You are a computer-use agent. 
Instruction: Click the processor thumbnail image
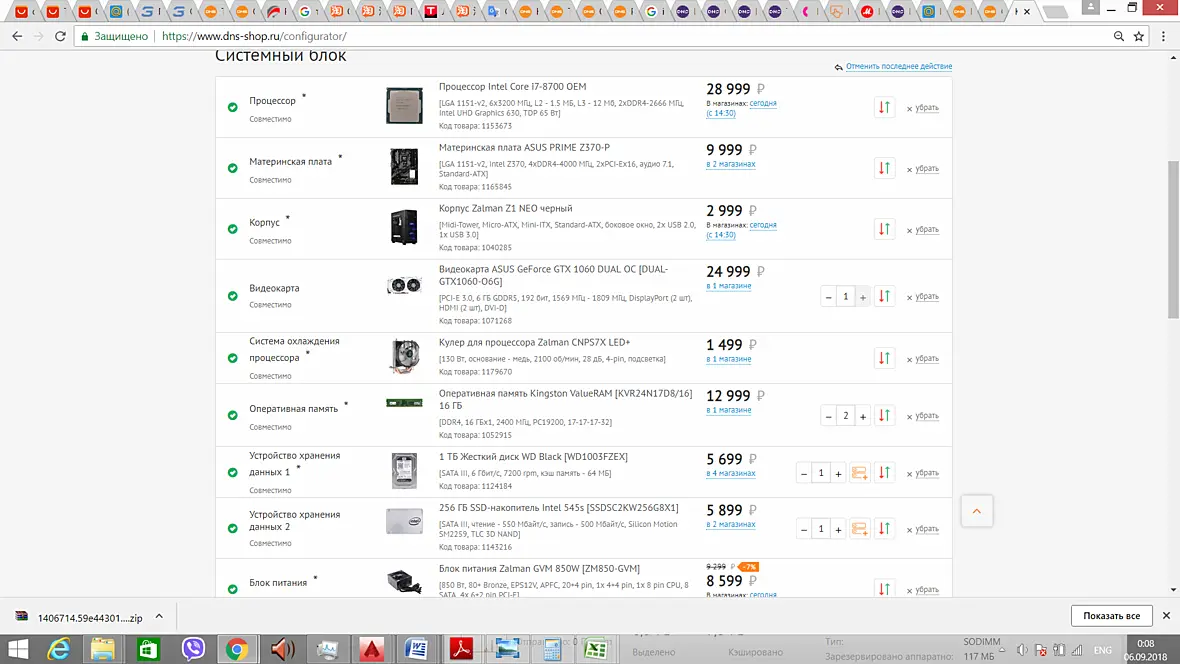[404, 105]
